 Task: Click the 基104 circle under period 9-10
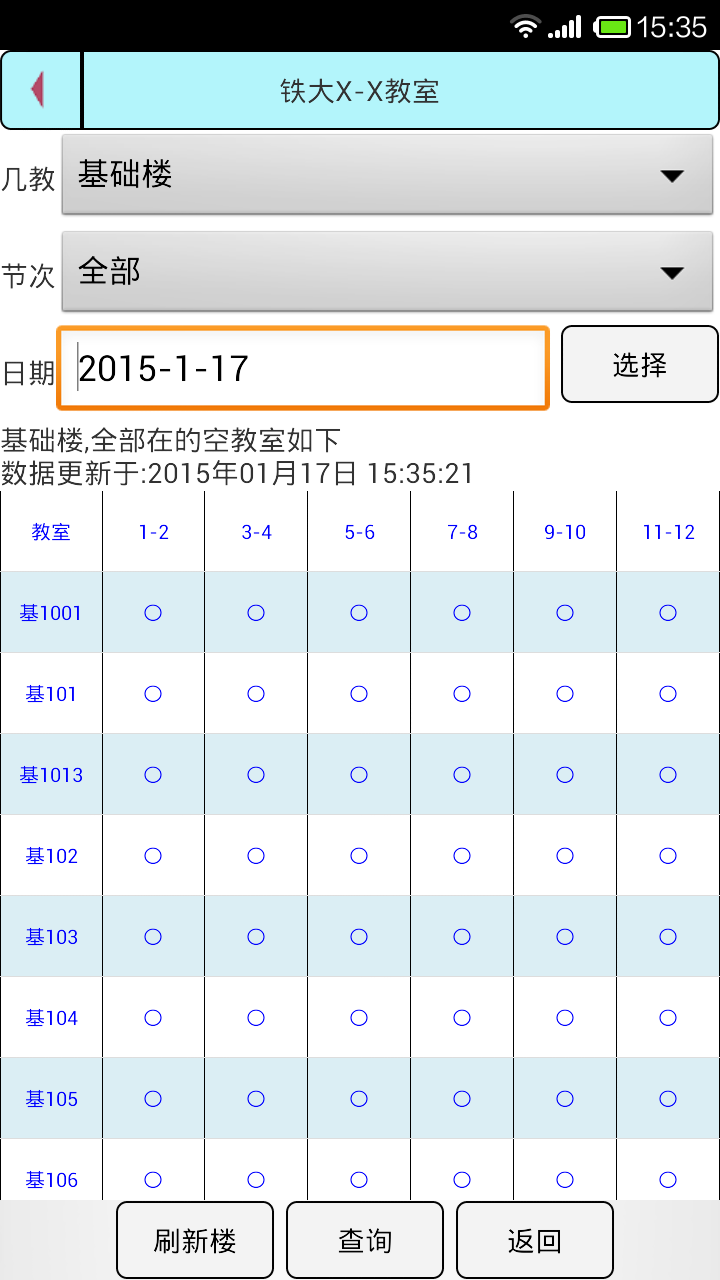coord(565,1018)
